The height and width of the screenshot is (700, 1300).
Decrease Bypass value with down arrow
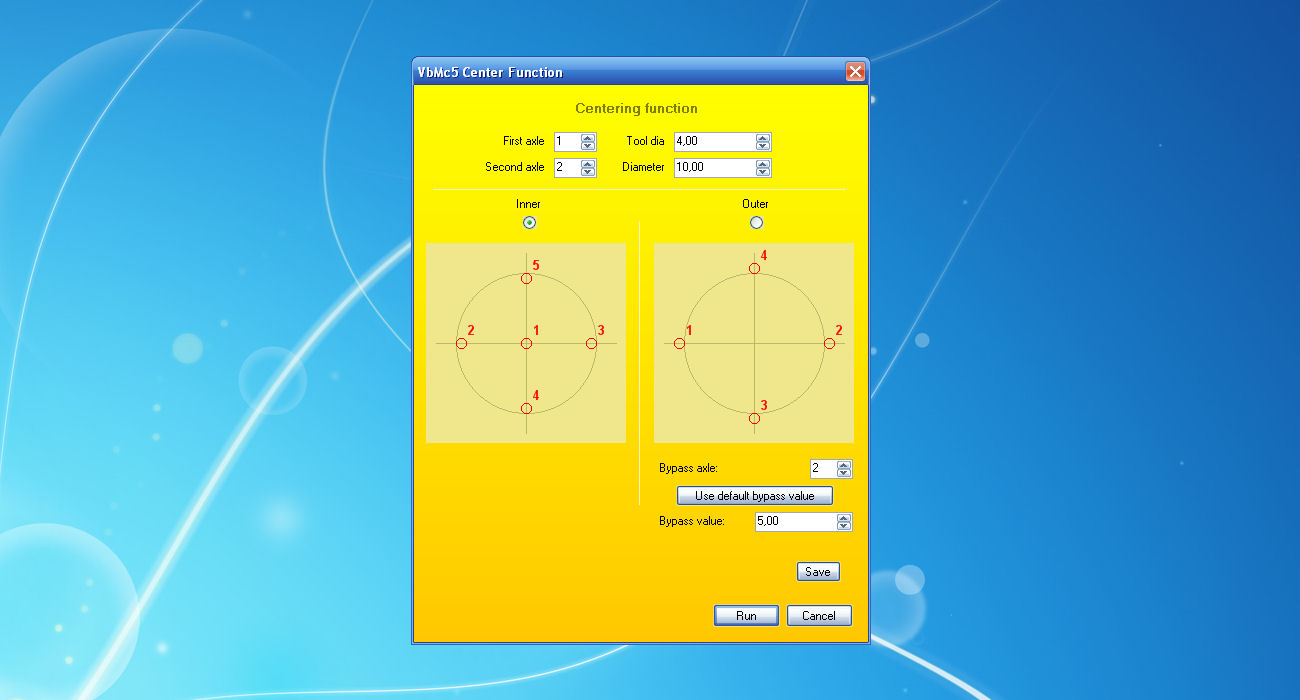click(844, 526)
